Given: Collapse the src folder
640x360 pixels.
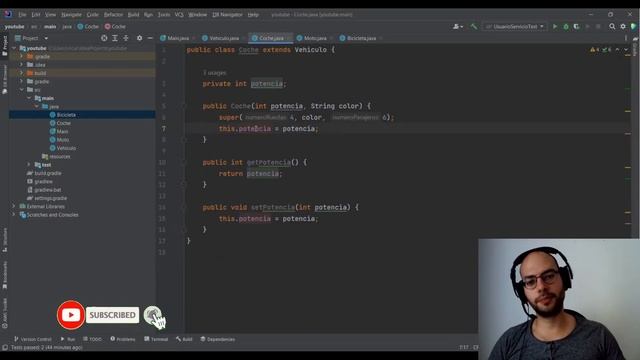Looking at the screenshot, I should [x=21, y=90].
